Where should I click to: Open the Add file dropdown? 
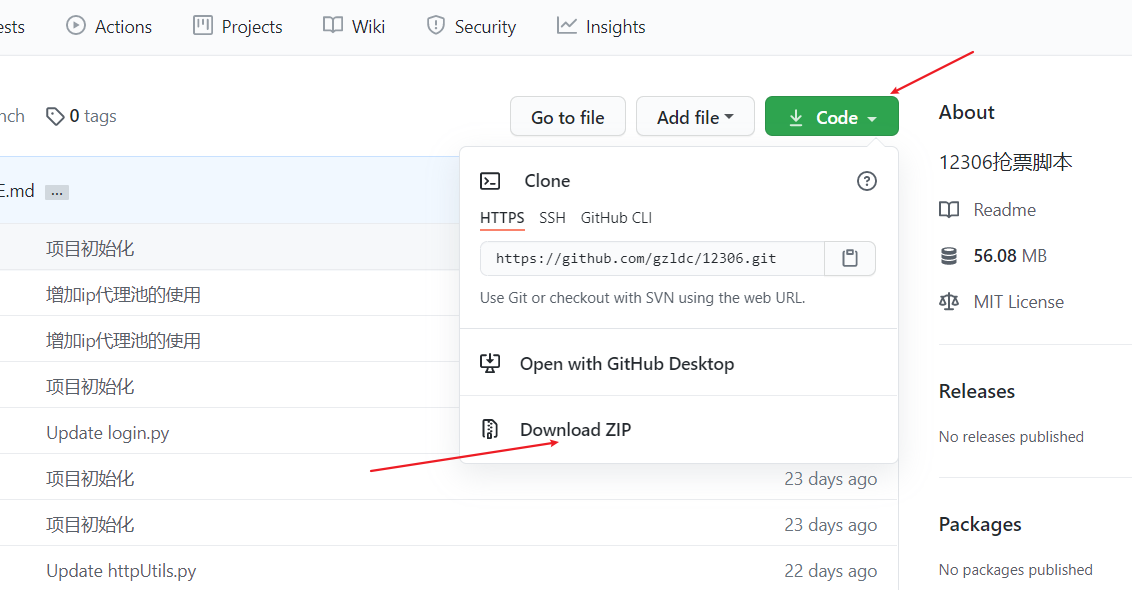click(x=695, y=117)
